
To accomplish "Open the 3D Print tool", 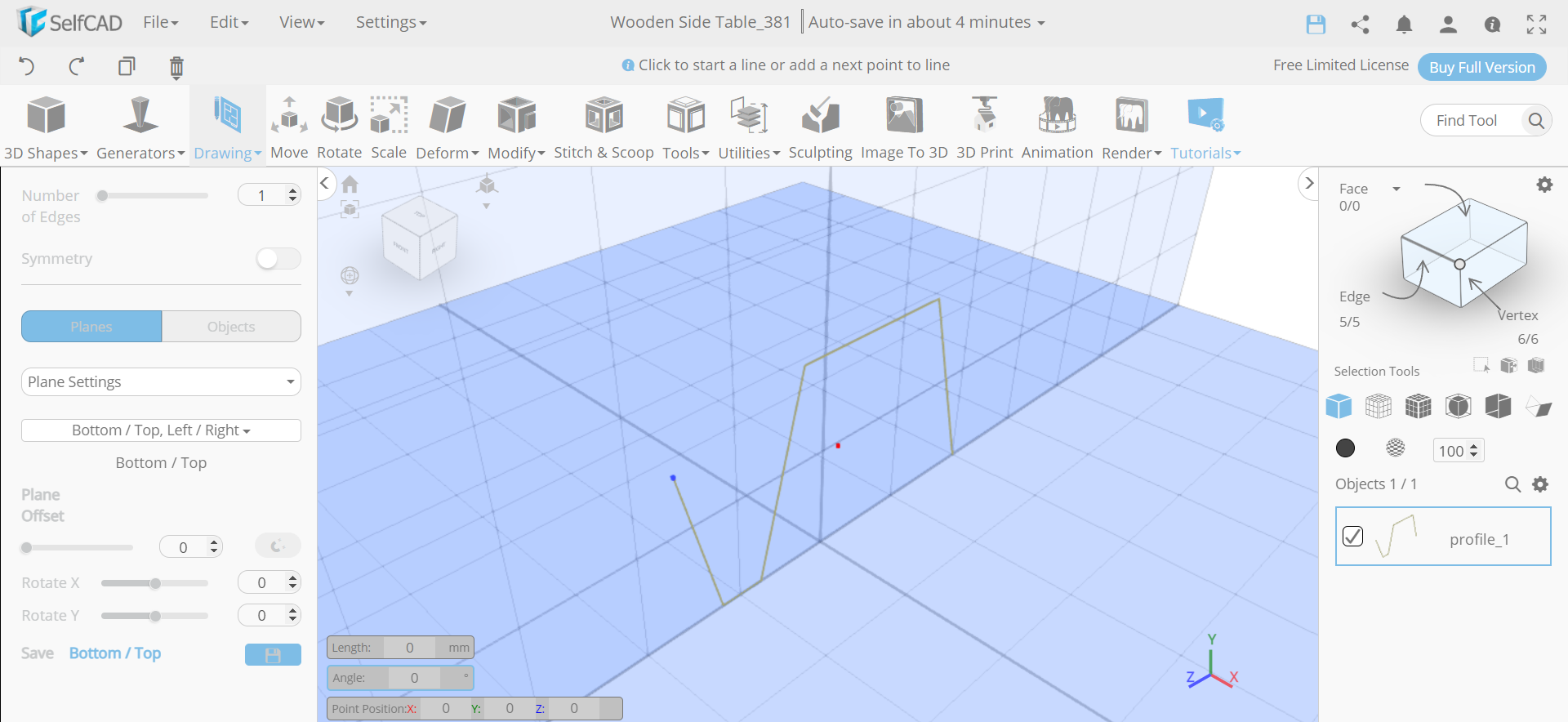I will 984,127.
